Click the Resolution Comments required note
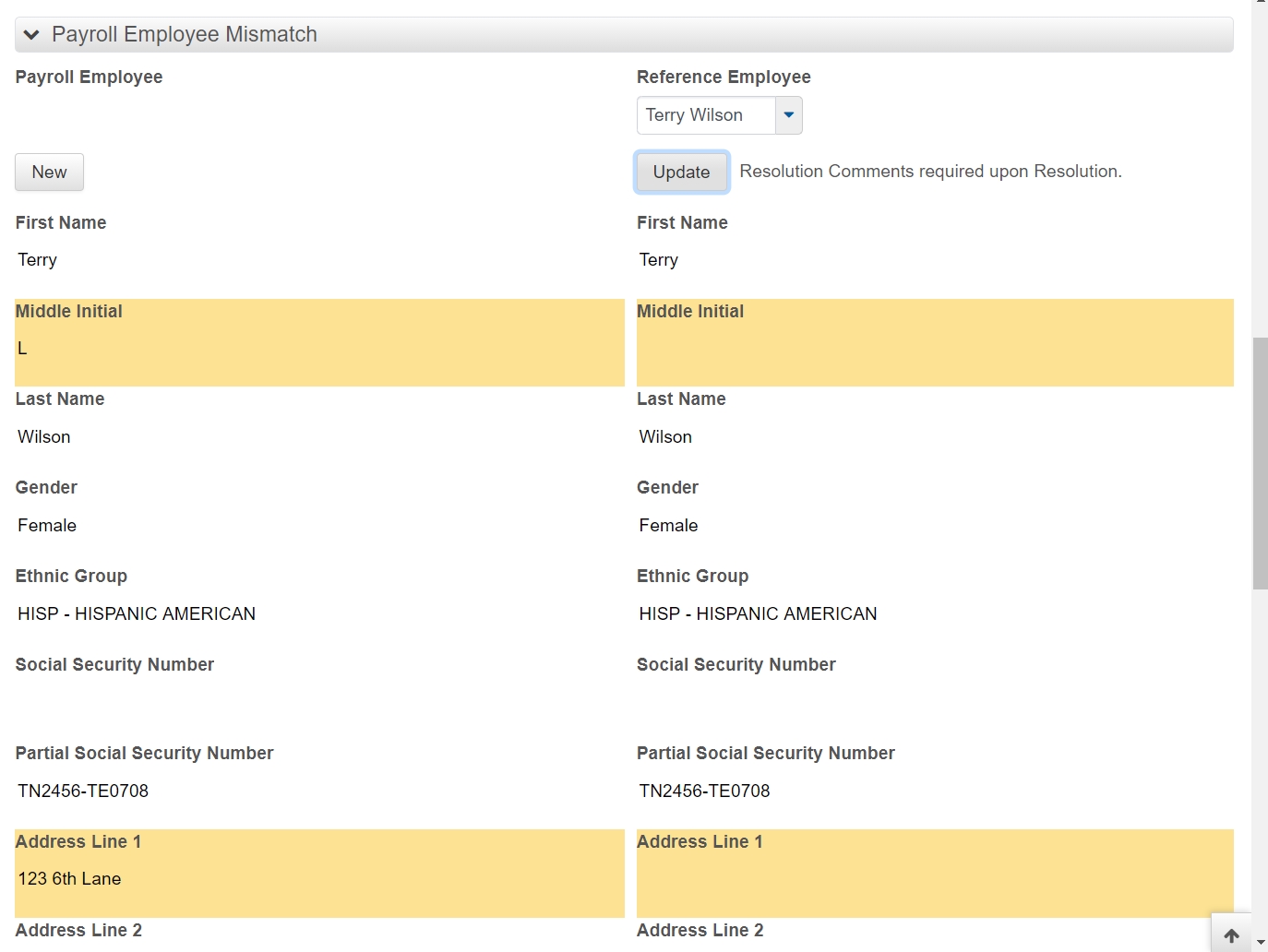 point(930,172)
